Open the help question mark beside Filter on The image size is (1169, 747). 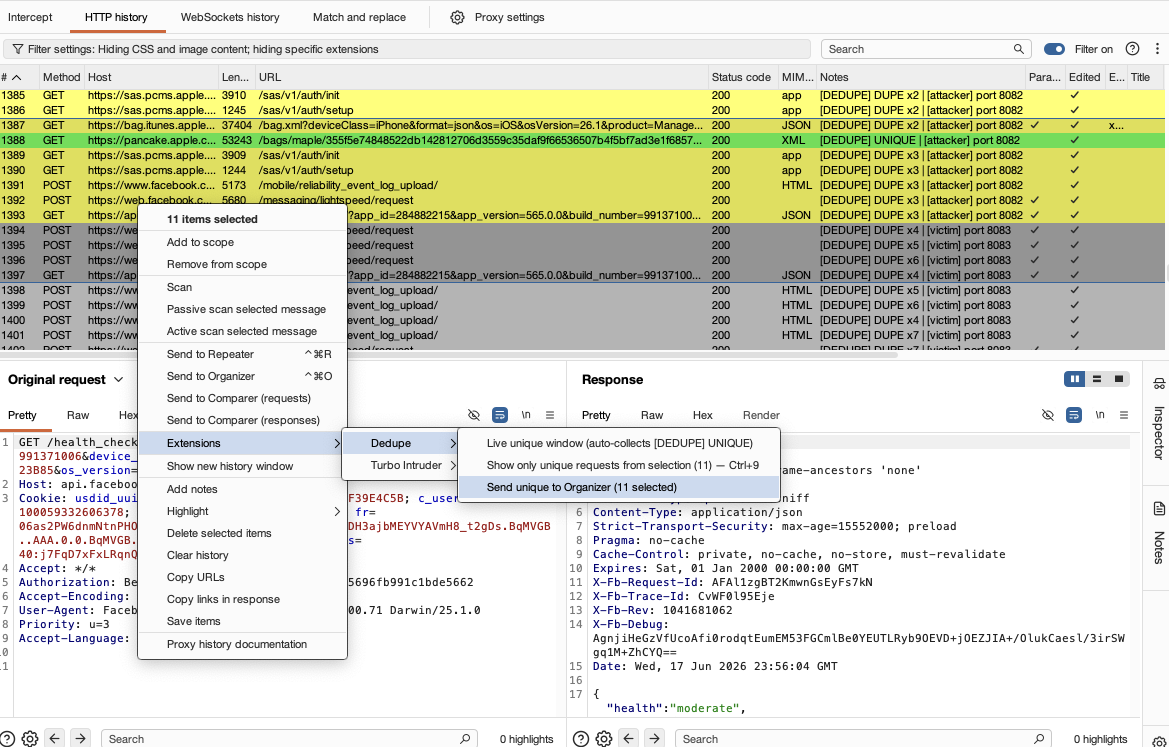1132,49
